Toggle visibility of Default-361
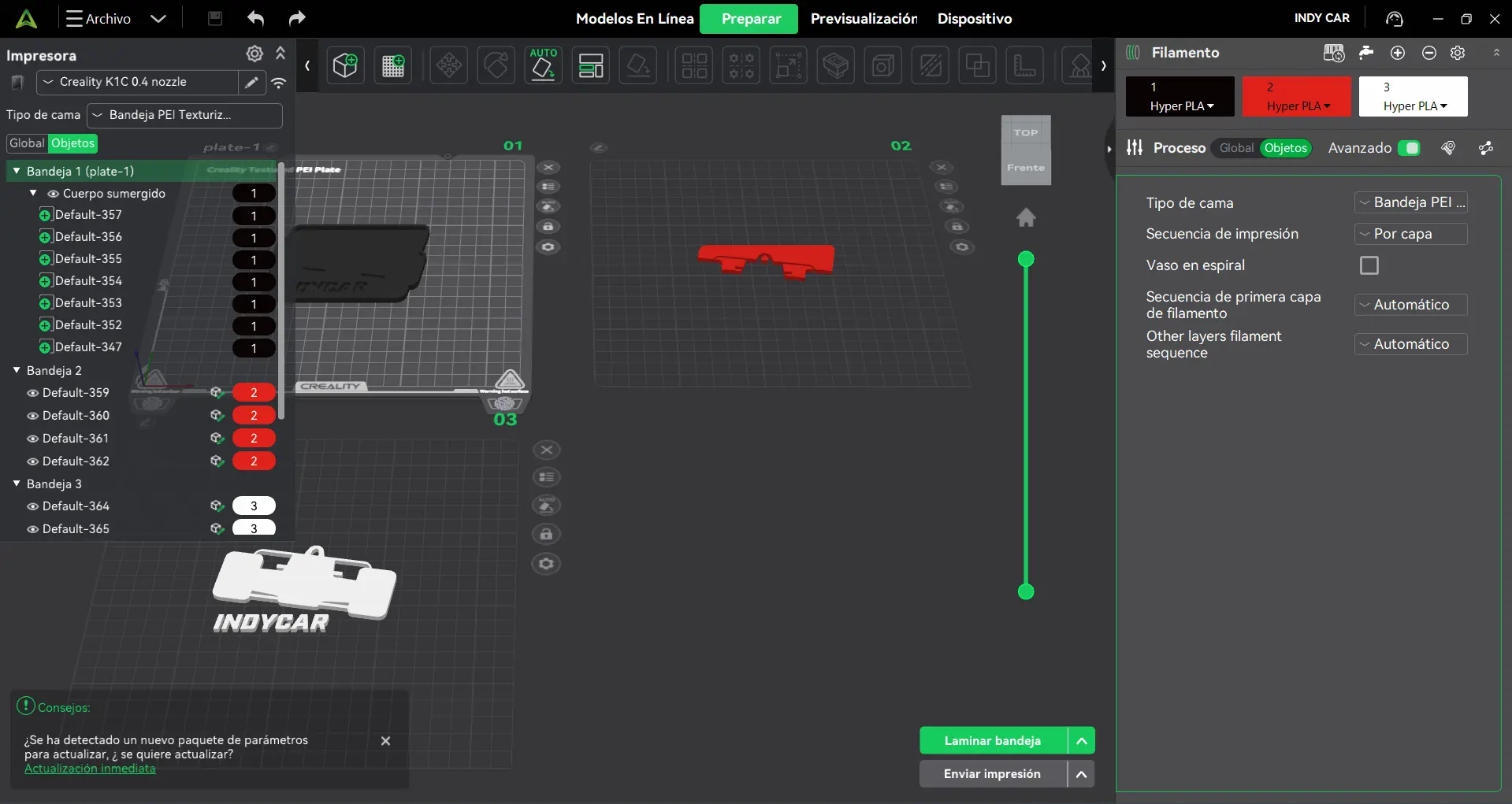This screenshot has width=1512, height=804. (x=33, y=439)
